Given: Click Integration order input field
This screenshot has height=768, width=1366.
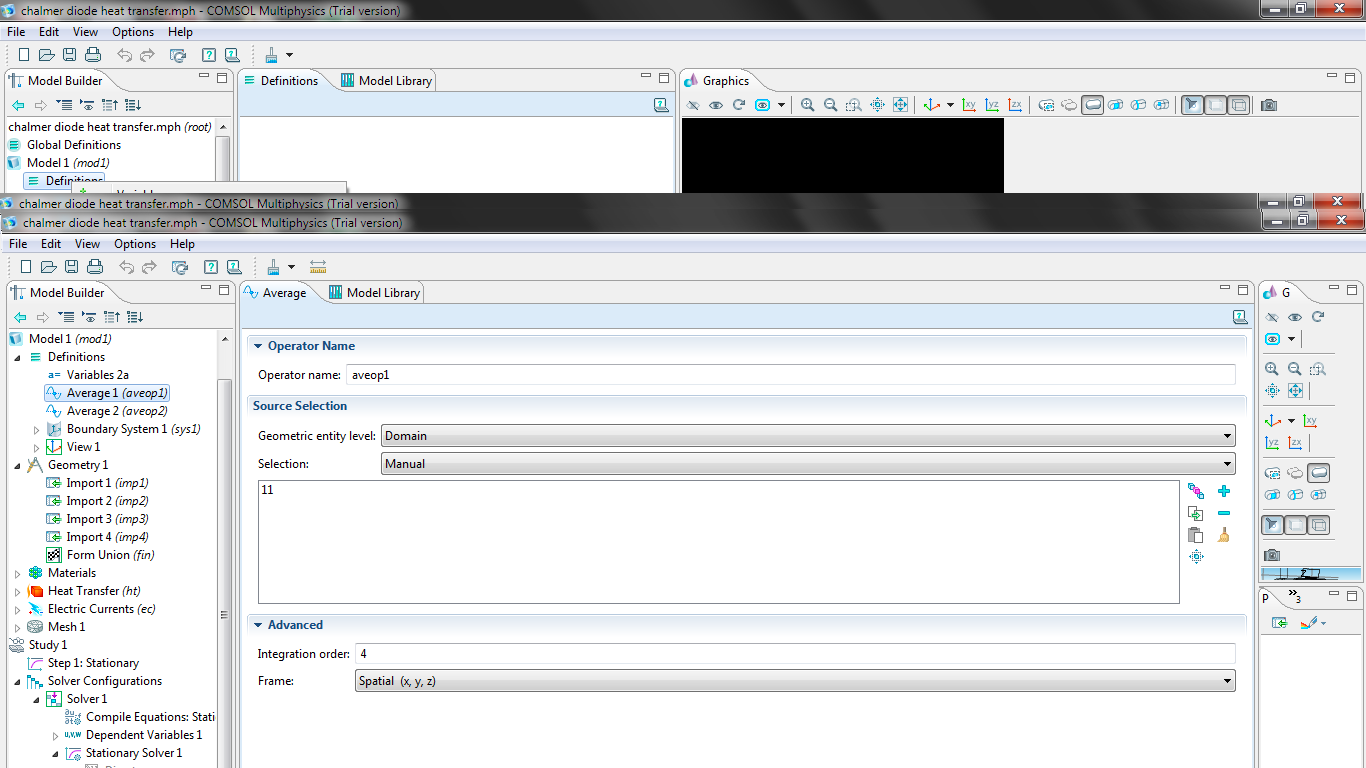Looking at the screenshot, I should pos(795,654).
